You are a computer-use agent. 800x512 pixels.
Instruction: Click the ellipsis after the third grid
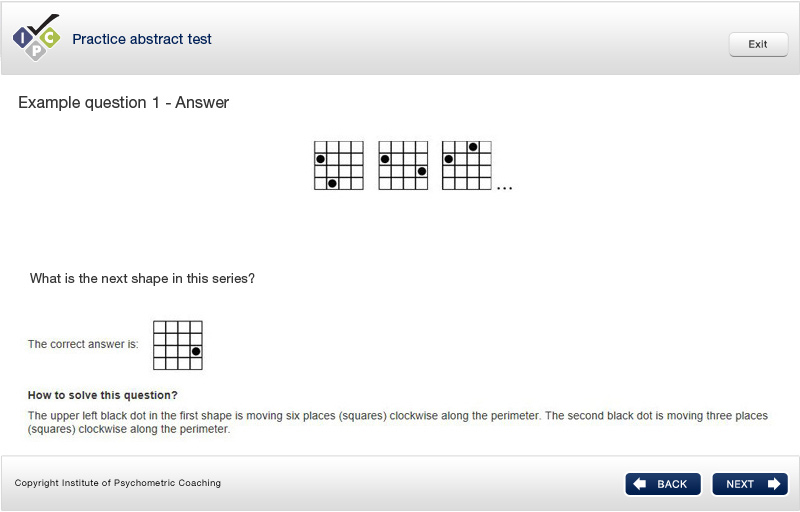click(x=504, y=189)
